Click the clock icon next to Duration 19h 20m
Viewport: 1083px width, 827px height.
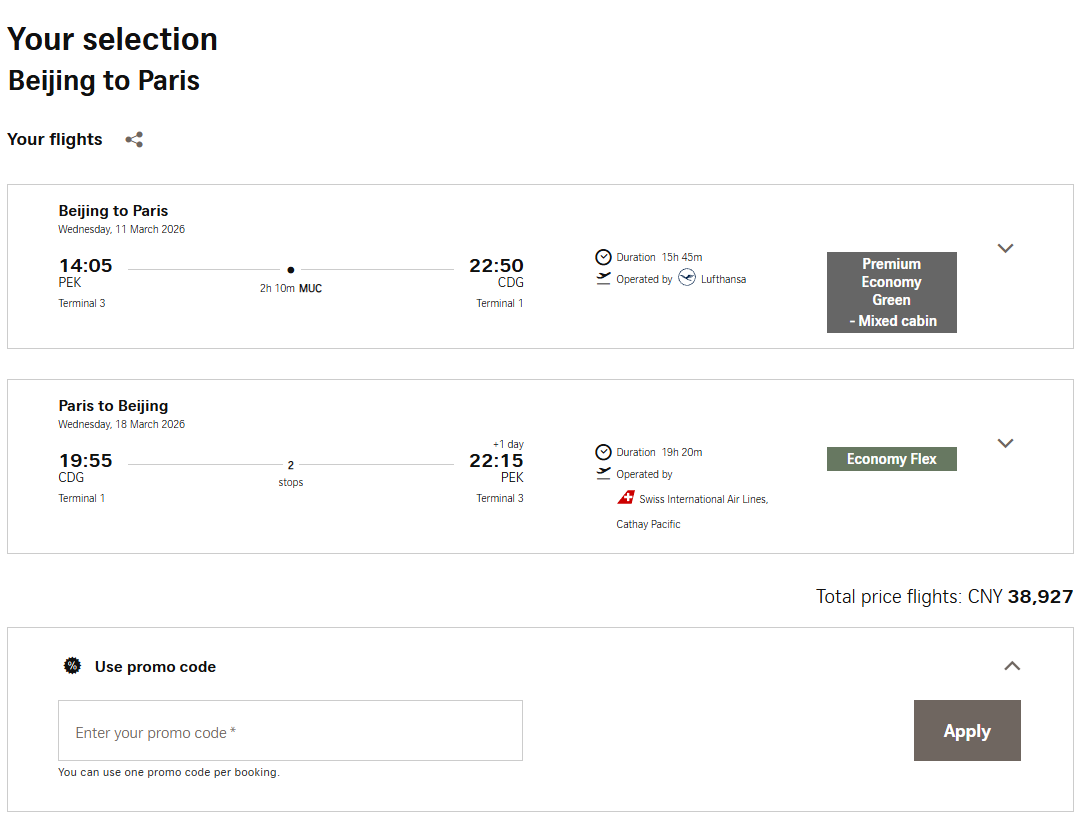pos(603,452)
